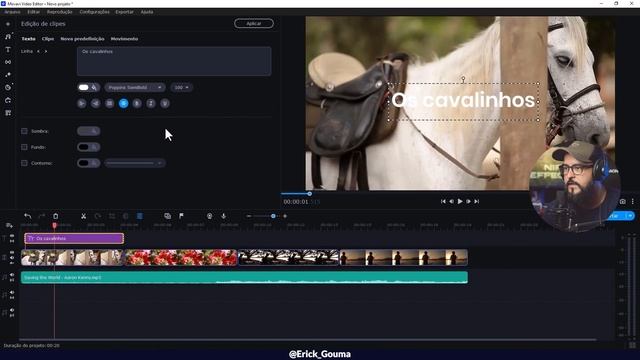Image resolution: width=640 pixels, height=360 pixels.
Task: Open the Stickers panel in the sidebar
Action: point(8,87)
